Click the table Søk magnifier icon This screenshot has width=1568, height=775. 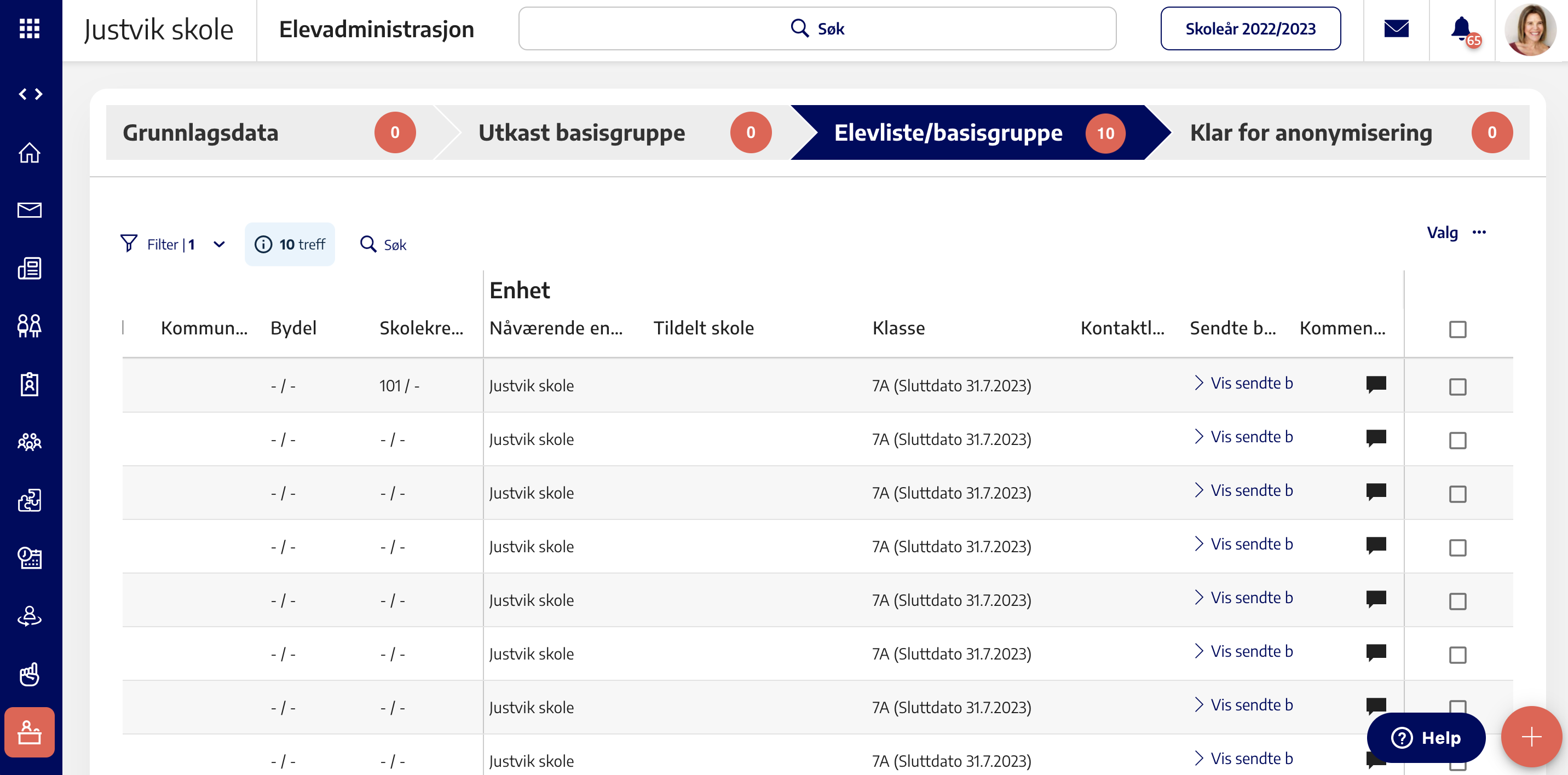coord(368,244)
